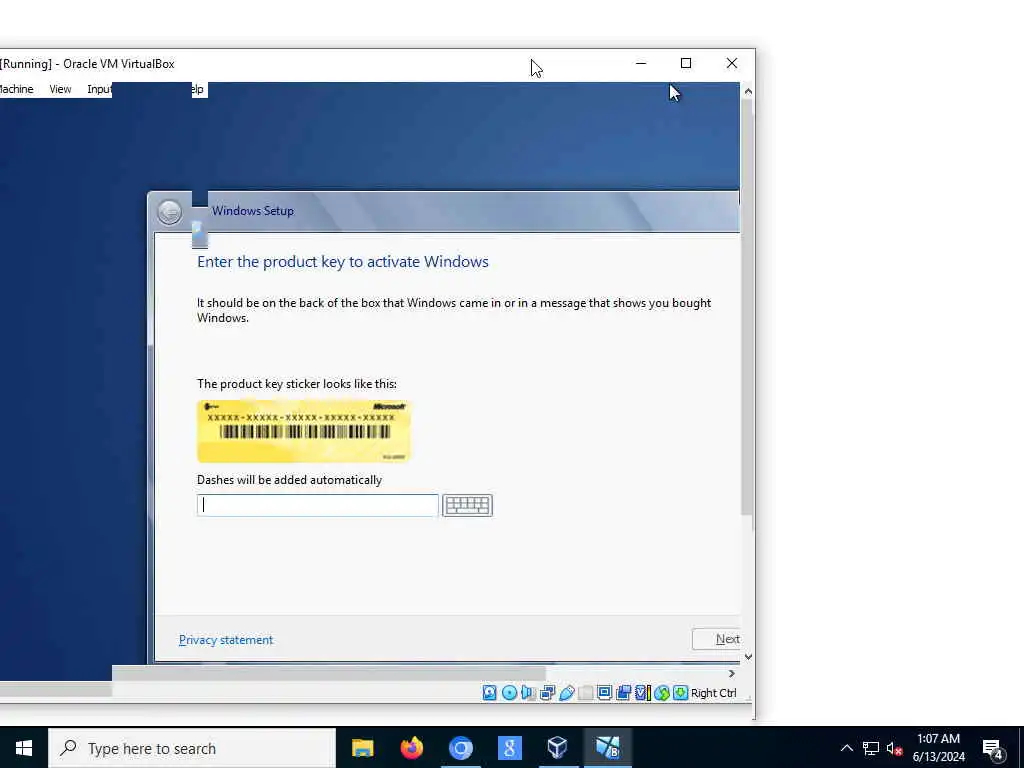This screenshot has height=768, width=1024.
Task: Click the optical disk status icon
Action: (x=509, y=693)
